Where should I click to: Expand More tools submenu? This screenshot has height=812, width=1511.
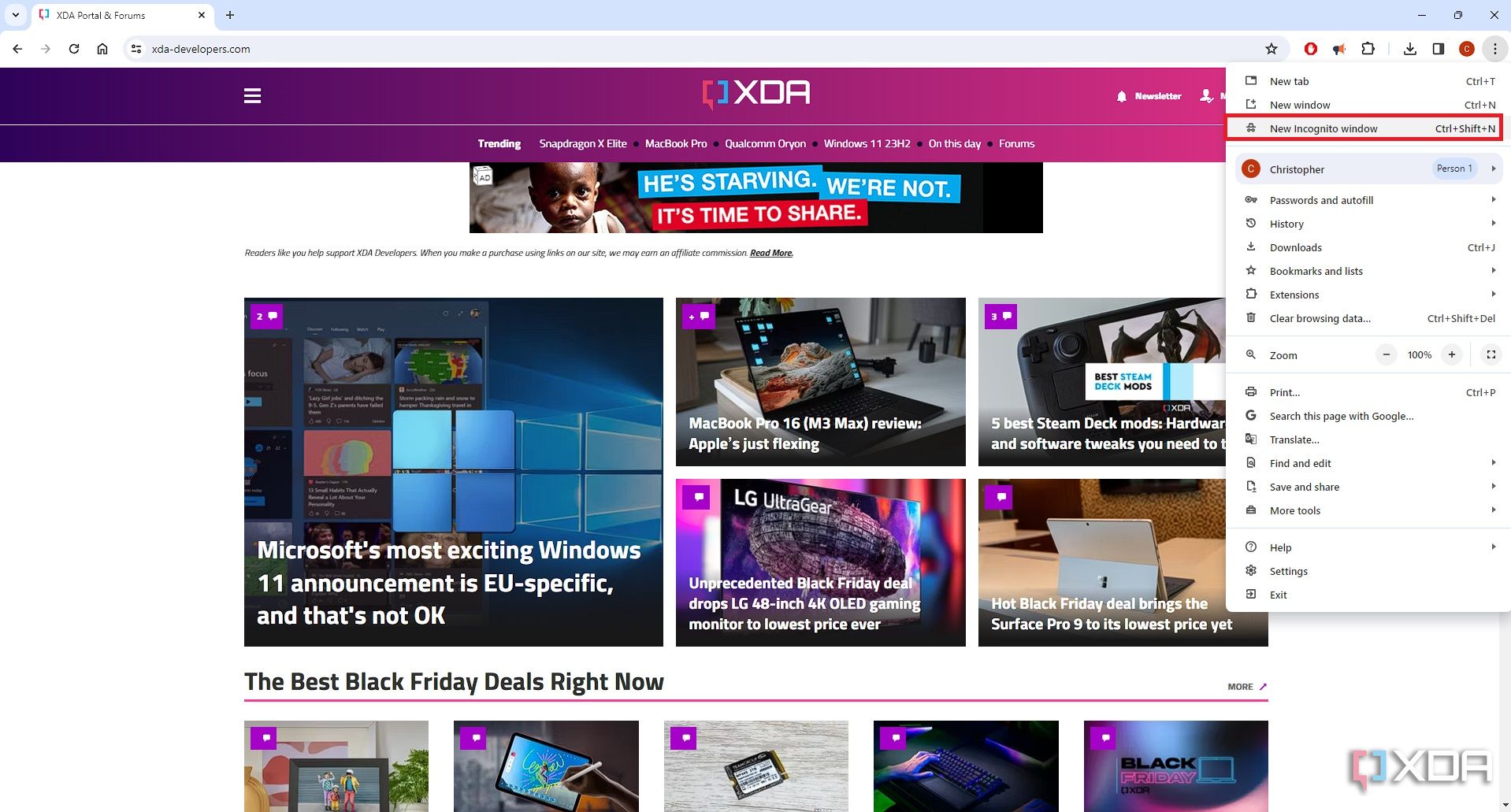[x=1368, y=510]
